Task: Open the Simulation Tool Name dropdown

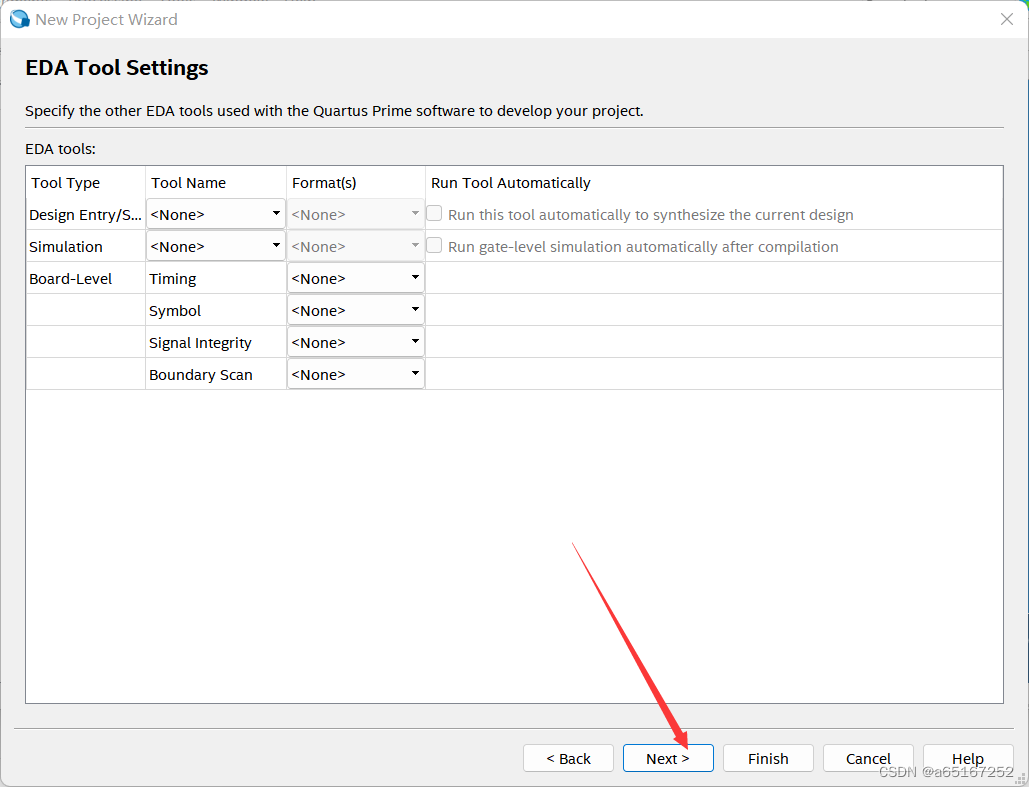Action: (216, 246)
